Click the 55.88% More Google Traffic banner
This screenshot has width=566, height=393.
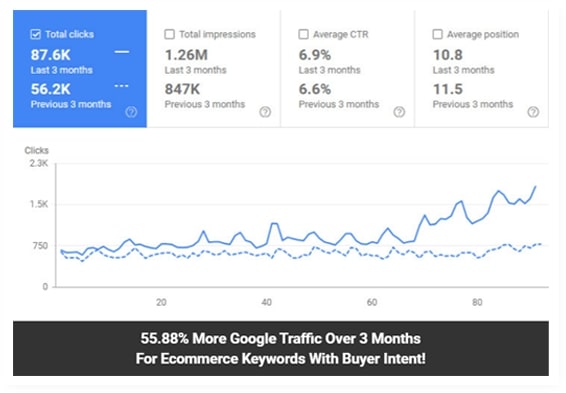click(x=281, y=349)
